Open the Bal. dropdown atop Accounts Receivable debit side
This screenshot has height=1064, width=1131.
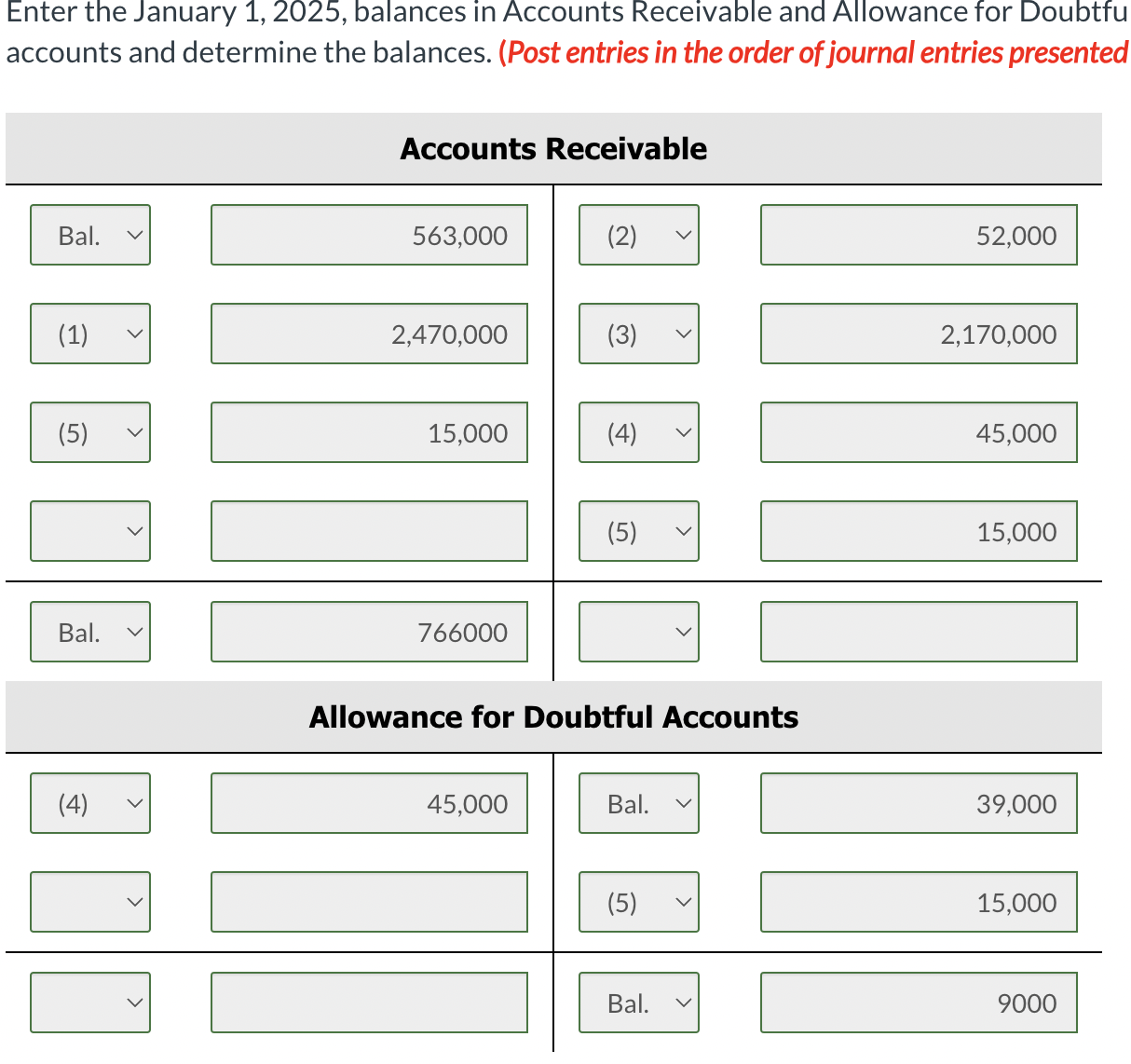[x=89, y=234]
